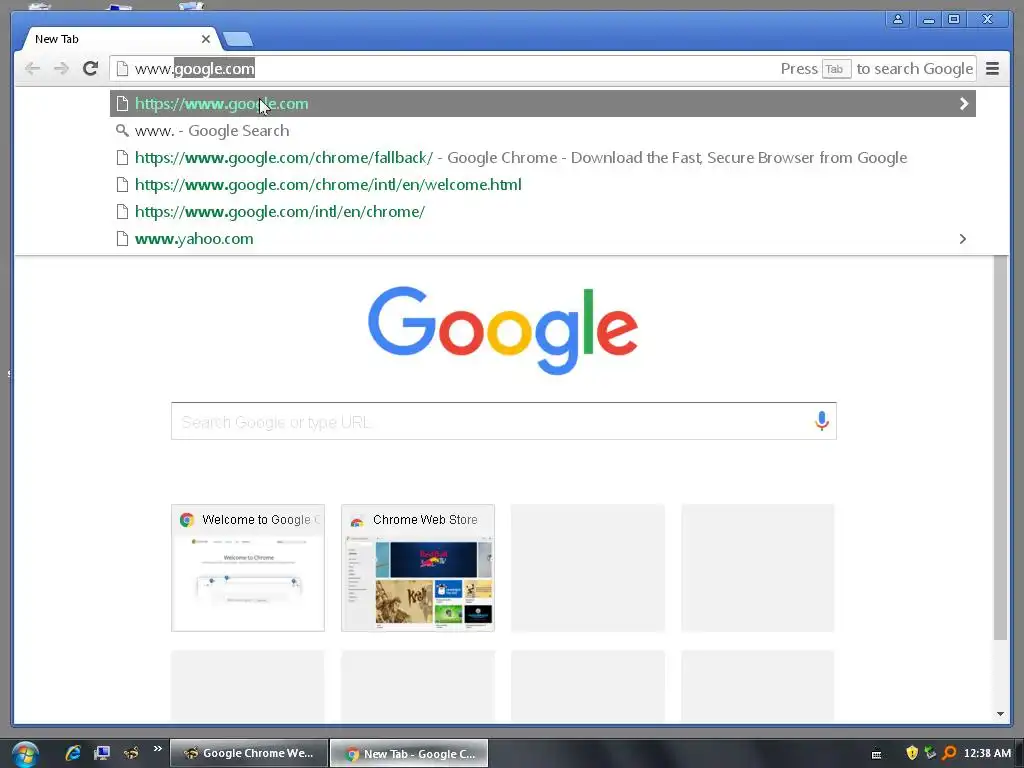The height and width of the screenshot is (768, 1024).
Task: Select the www.yahoo.com suggestion
Action: pyautogui.click(x=542, y=239)
